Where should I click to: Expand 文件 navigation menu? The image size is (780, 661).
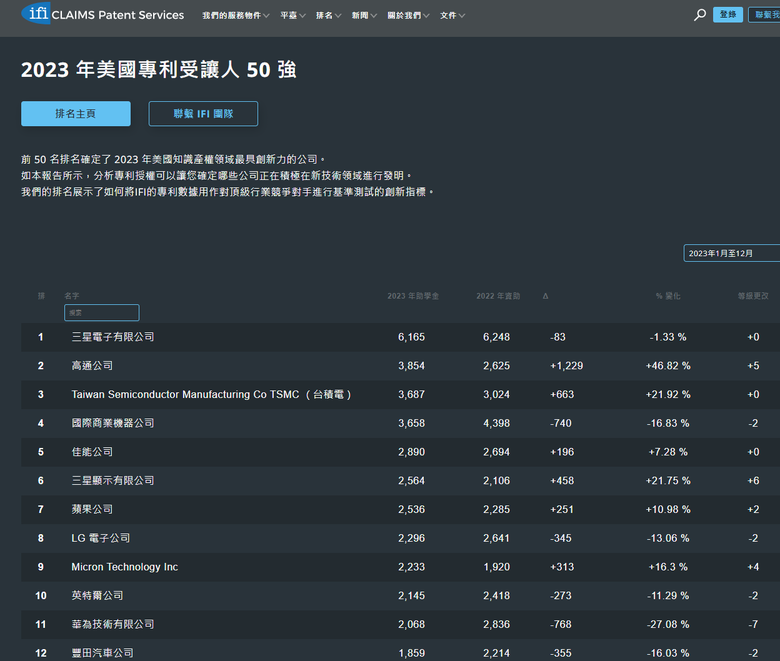coord(452,15)
